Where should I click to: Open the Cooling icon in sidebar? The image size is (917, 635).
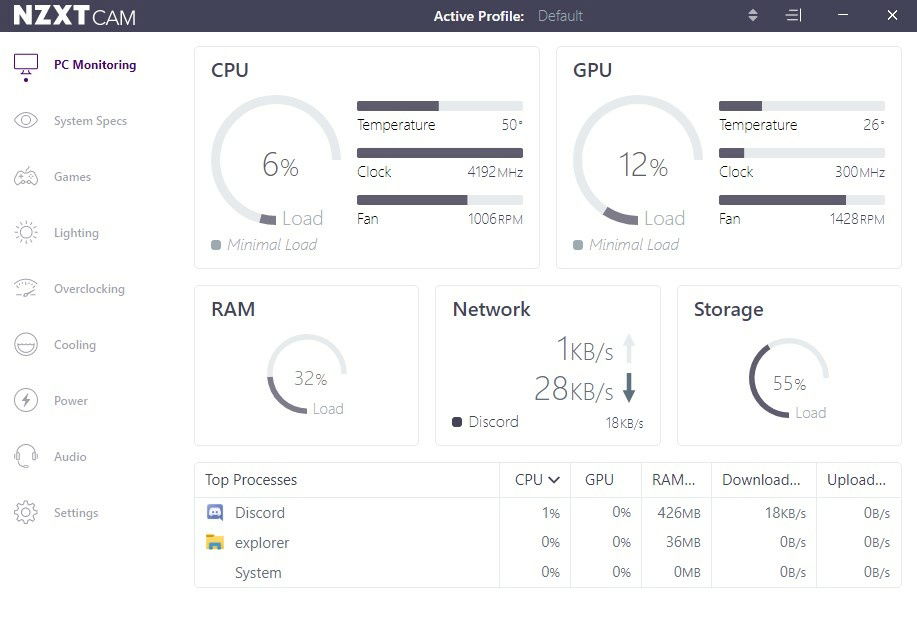click(26, 345)
